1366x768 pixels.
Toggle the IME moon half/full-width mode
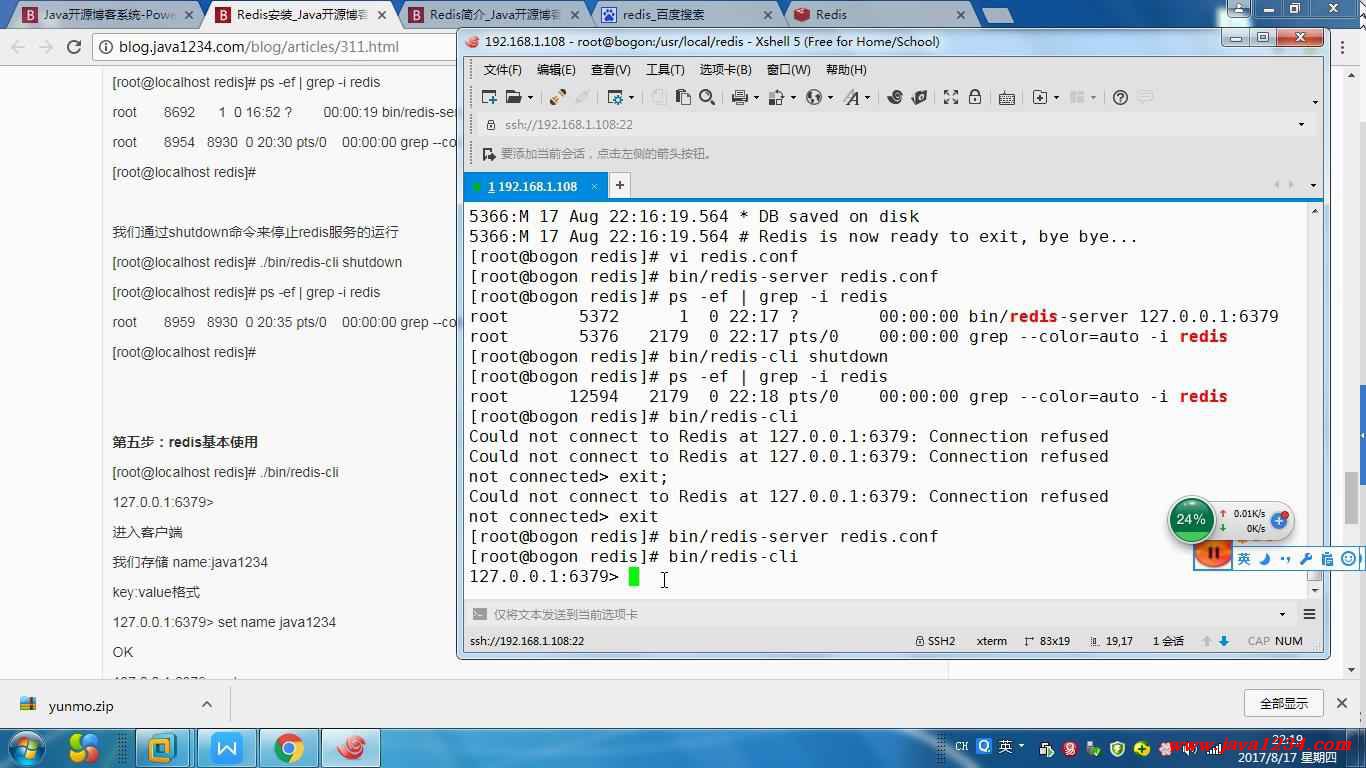(1265, 559)
